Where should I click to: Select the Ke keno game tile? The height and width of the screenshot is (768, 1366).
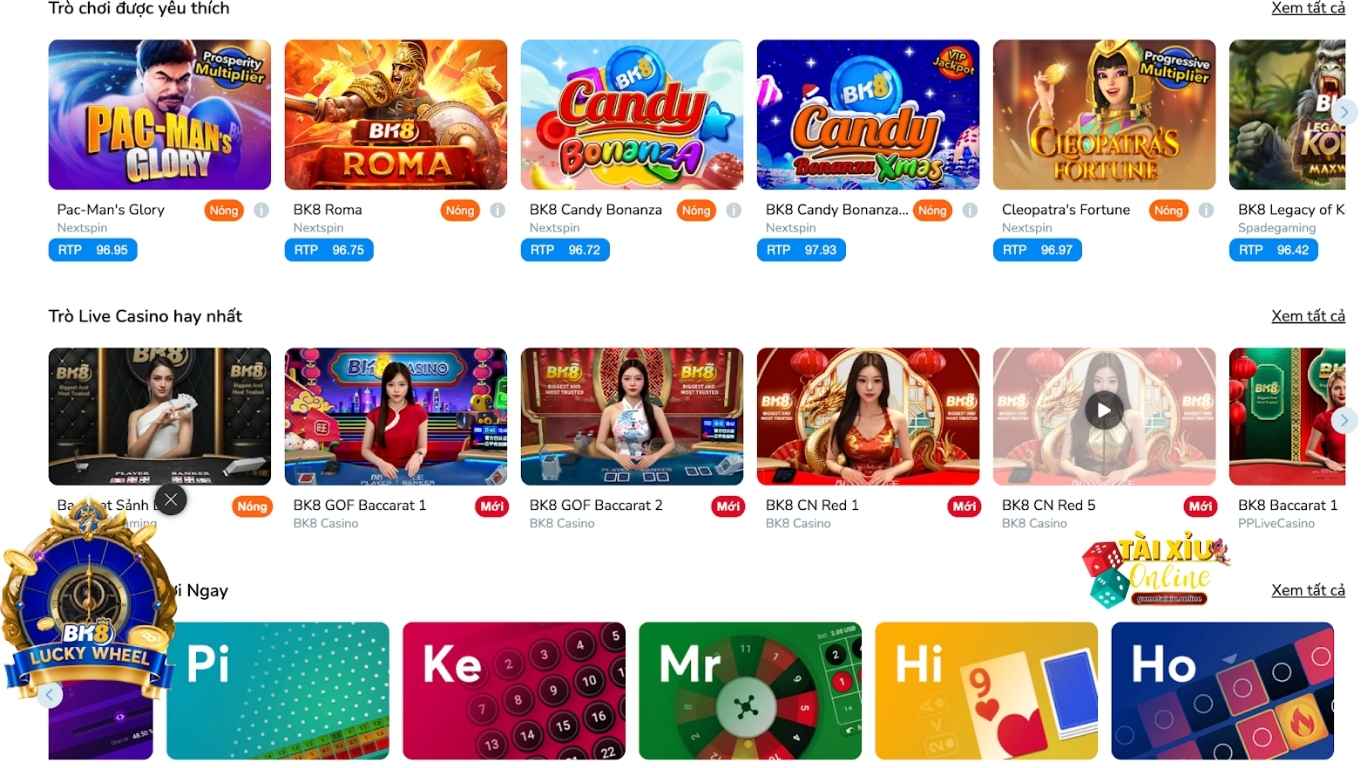pyautogui.click(x=514, y=691)
